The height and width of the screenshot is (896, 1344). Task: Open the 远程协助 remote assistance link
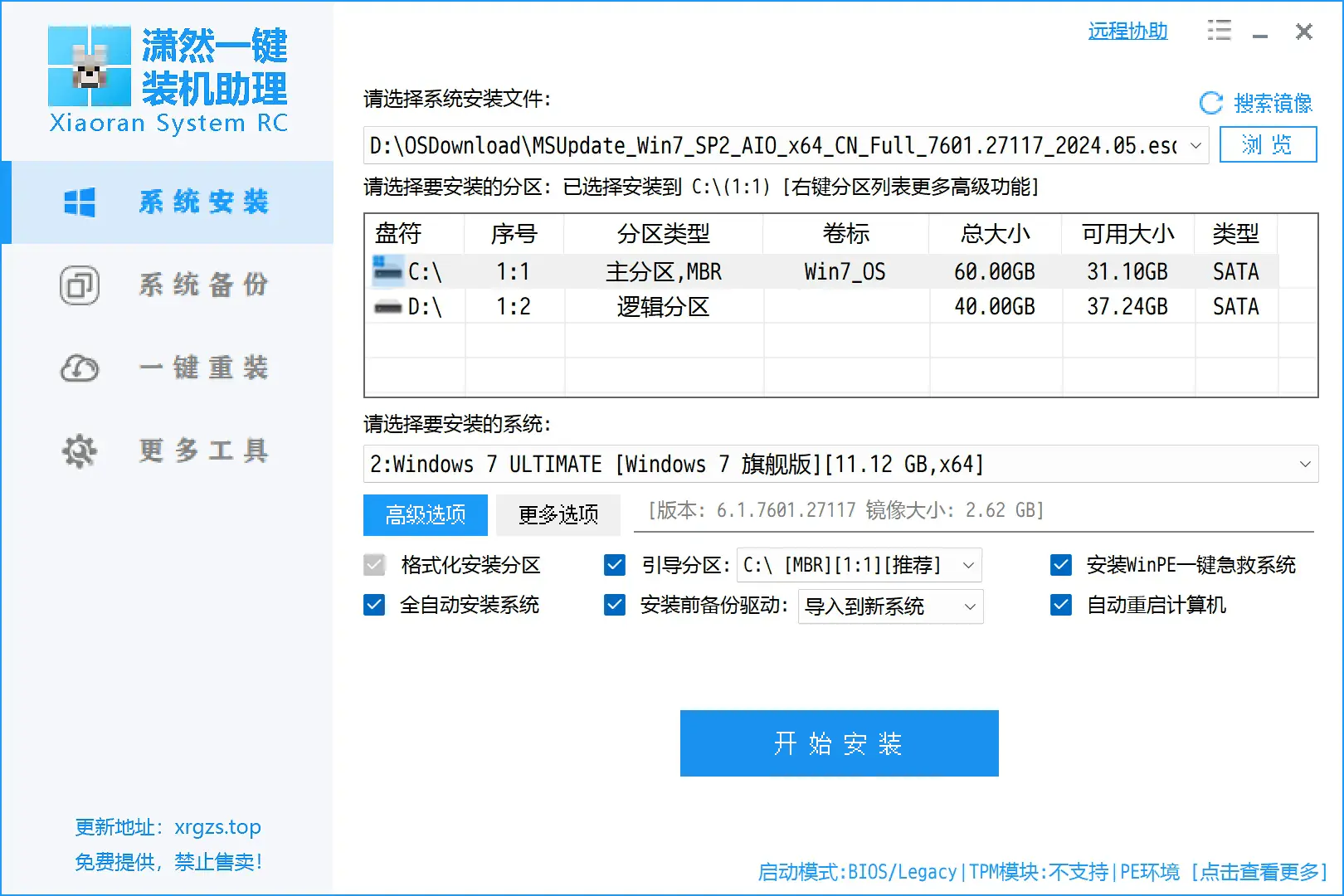pyautogui.click(x=1127, y=32)
